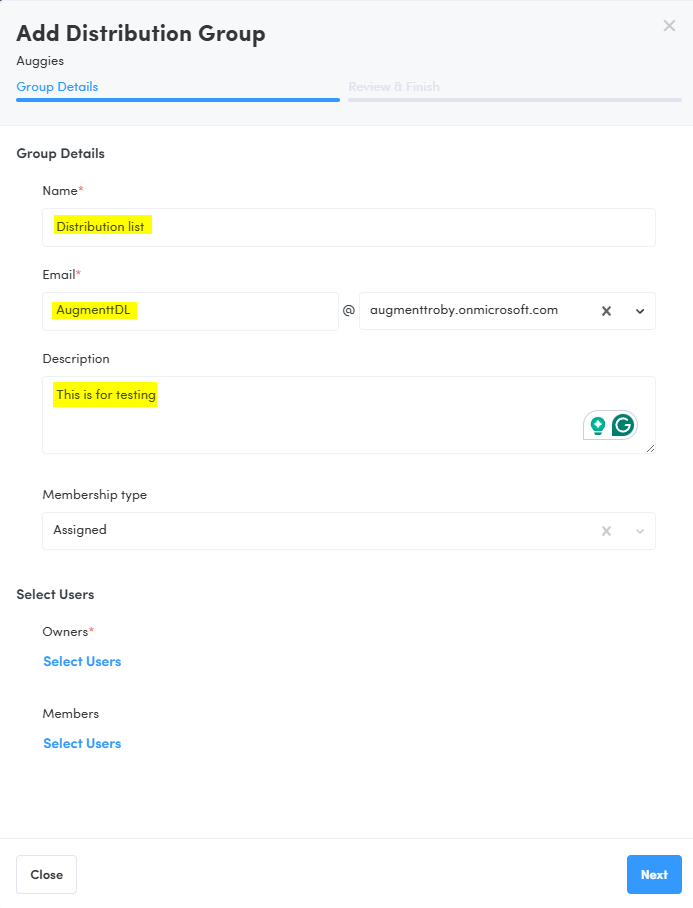Go to the Review & Finish tab

pos(394,87)
